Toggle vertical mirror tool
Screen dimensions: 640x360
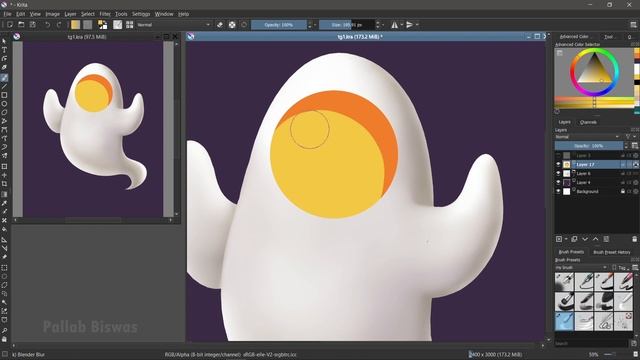tap(409, 25)
